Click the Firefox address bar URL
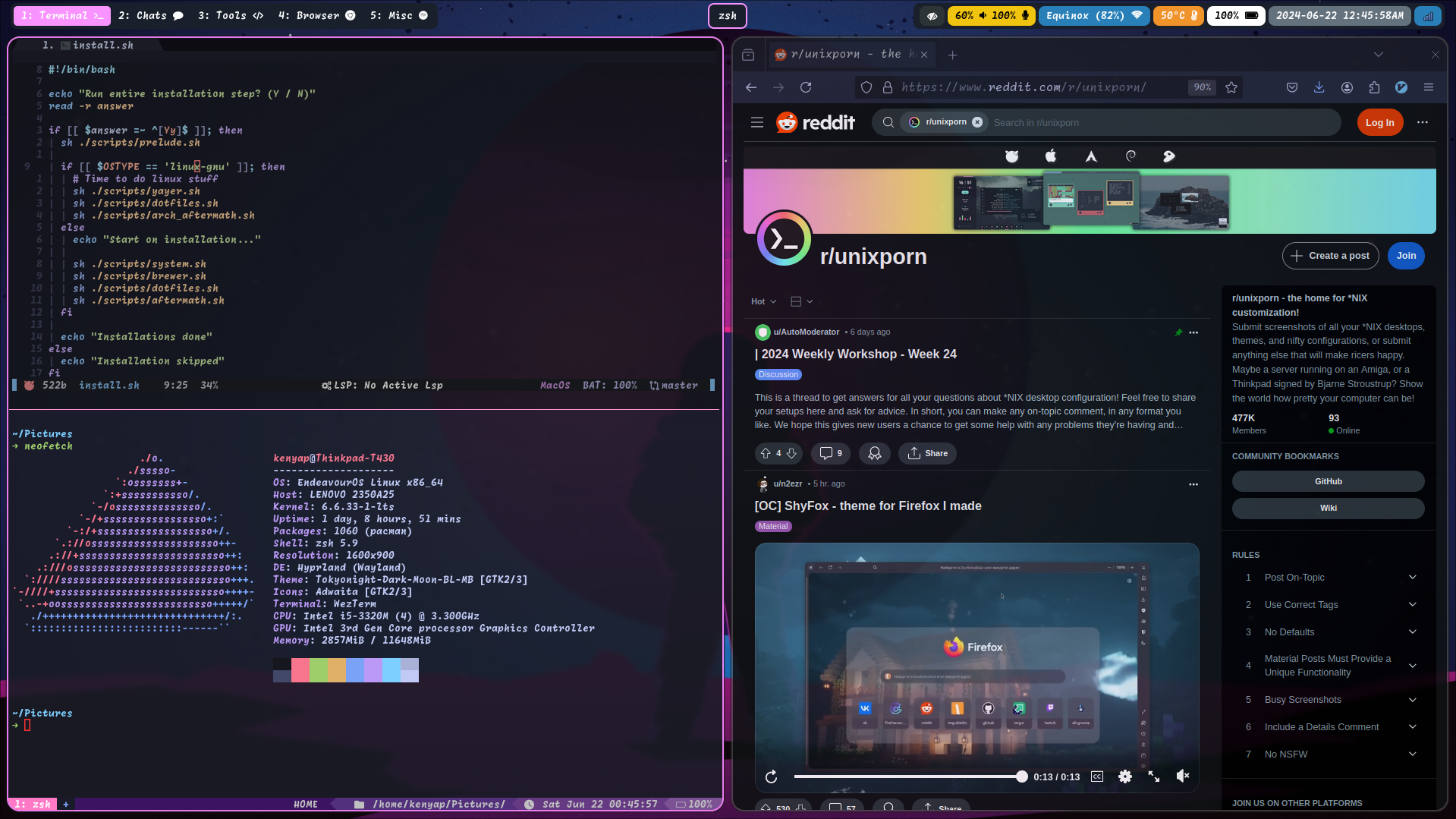The width and height of the screenshot is (1456, 819). 1024,87
